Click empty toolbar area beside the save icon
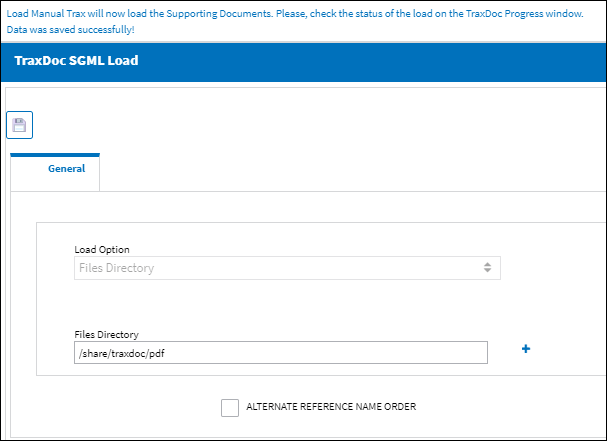Viewport: 607px width, 441px height. tap(310, 125)
